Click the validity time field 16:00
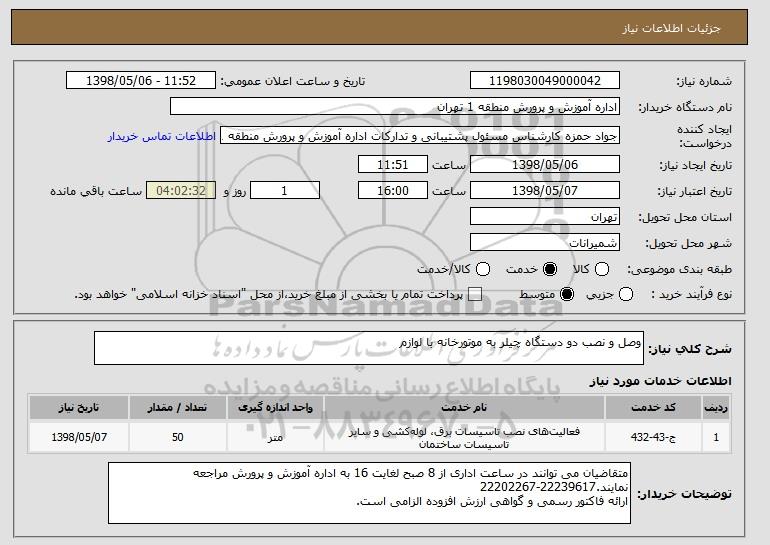Screen dimensions: 770x545 tap(393, 190)
